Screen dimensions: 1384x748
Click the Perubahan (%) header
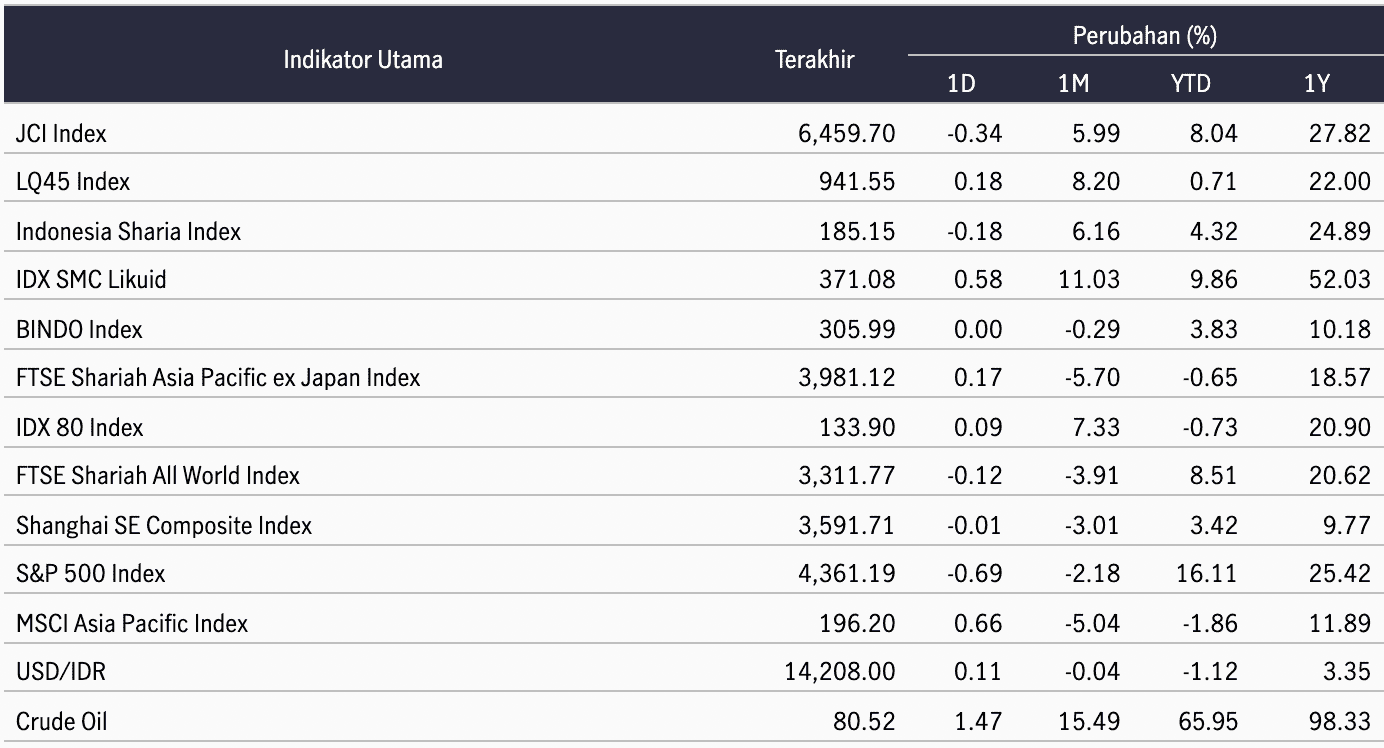click(x=1144, y=37)
